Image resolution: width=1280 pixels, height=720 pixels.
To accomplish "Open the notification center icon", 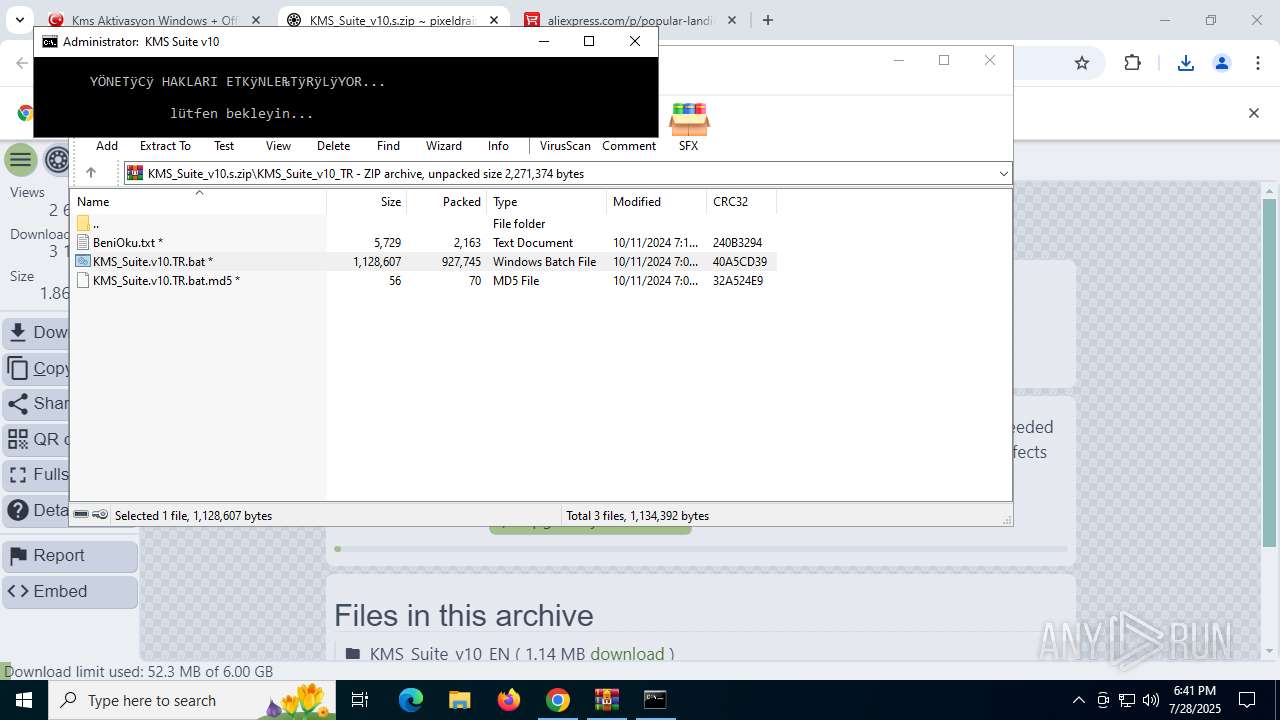I will pyautogui.click(x=1247, y=700).
